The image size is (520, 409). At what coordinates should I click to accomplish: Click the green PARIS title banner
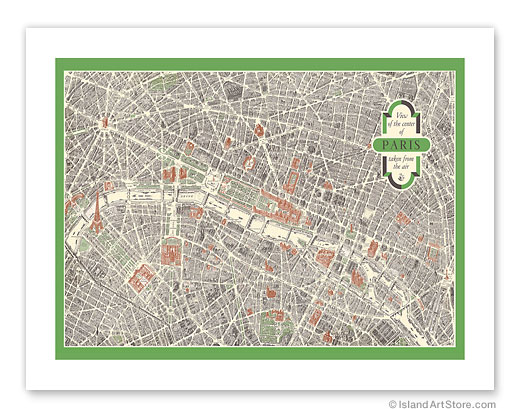pos(401,145)
